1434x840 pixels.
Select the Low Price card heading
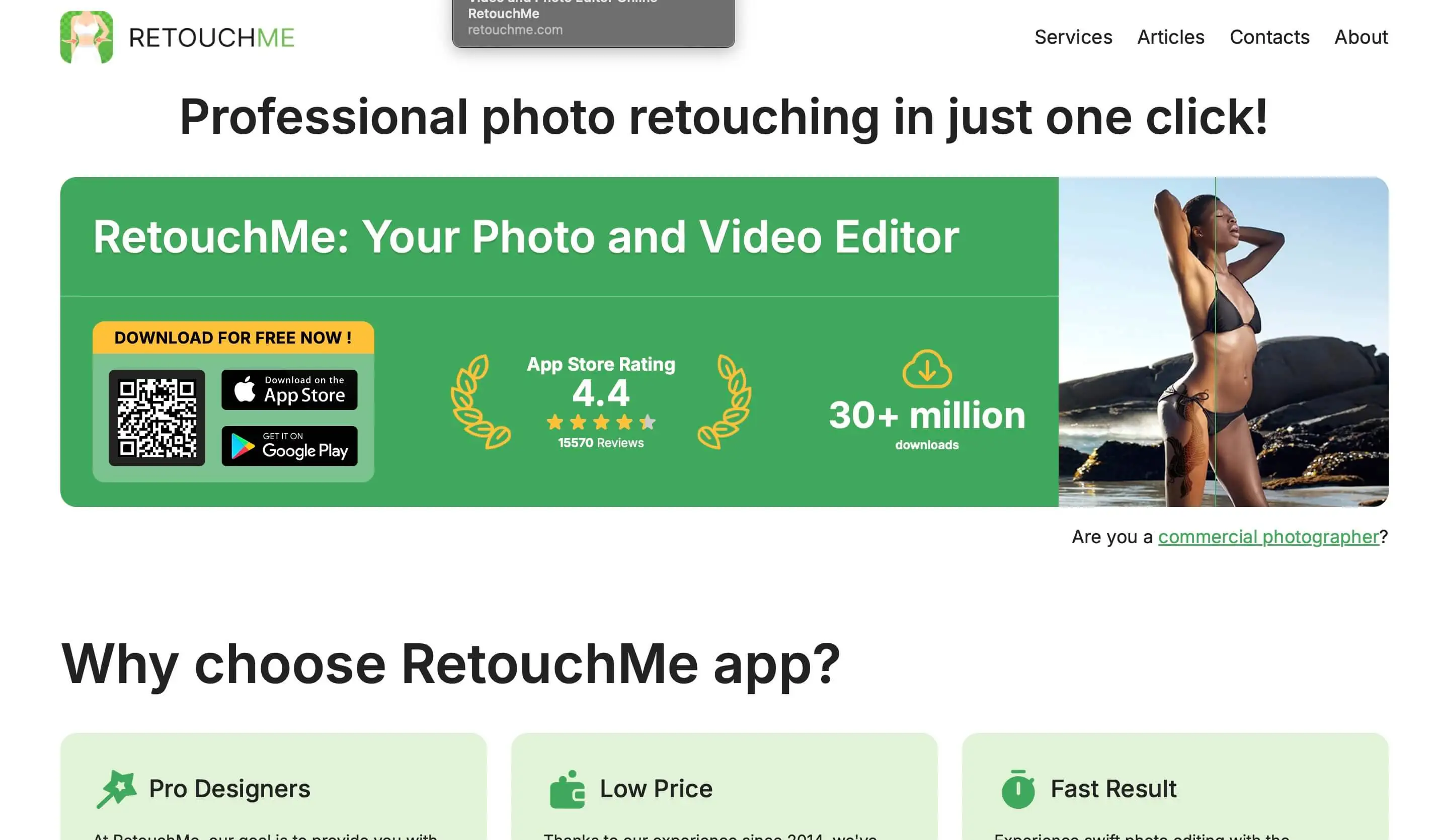pos(656,788)
